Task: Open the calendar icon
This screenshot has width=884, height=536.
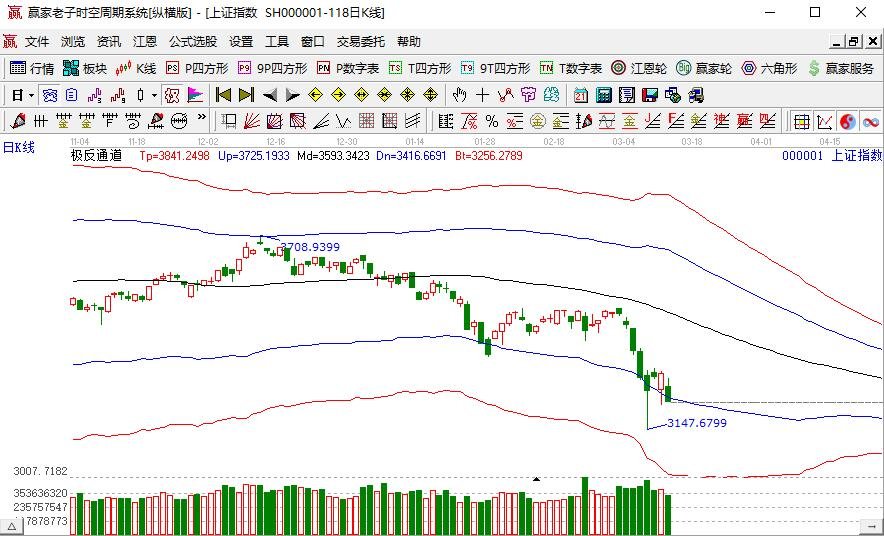Action: (x=581, y=95)
